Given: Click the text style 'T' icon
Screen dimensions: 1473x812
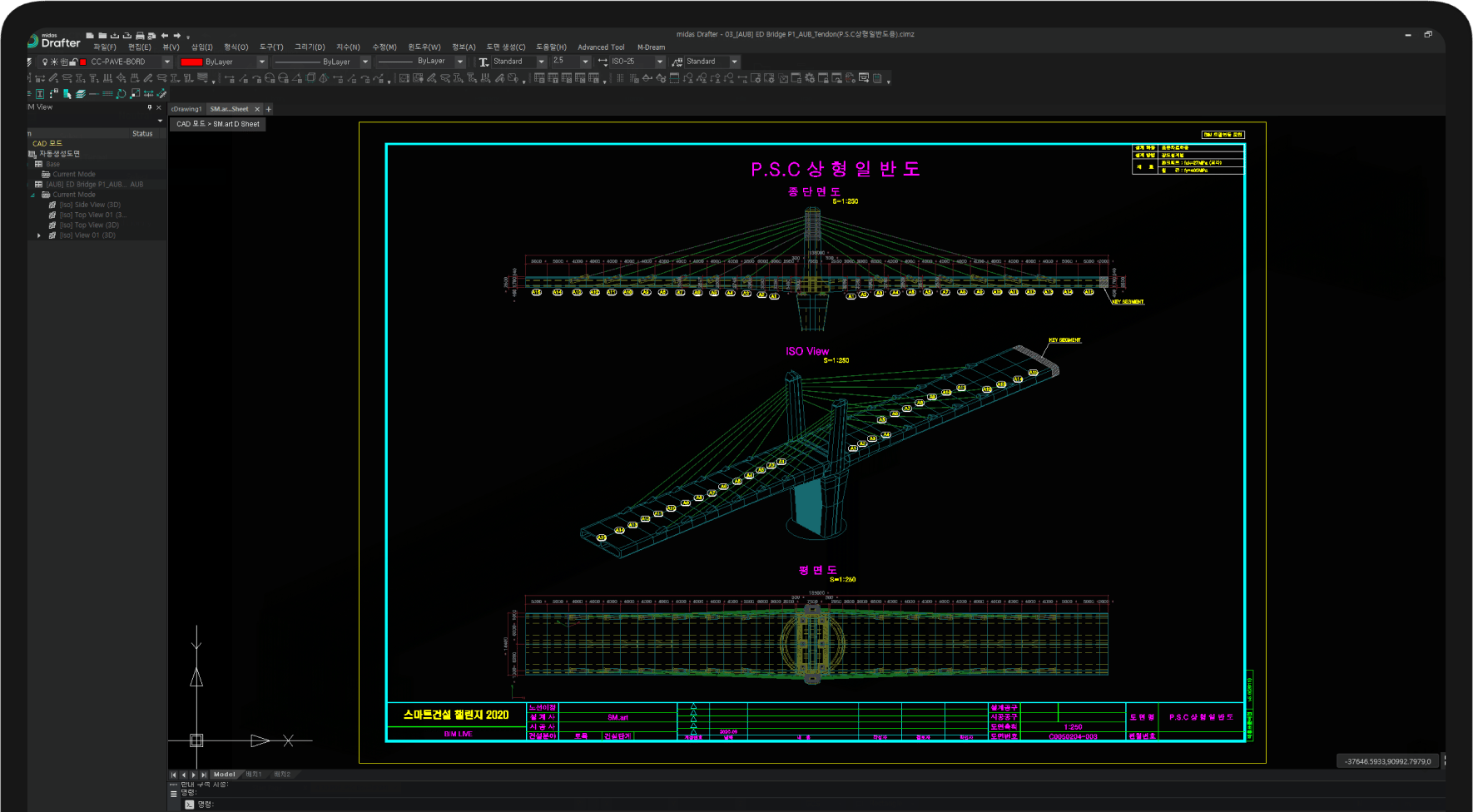Looking at the screenshot, I should pos(484,62).
